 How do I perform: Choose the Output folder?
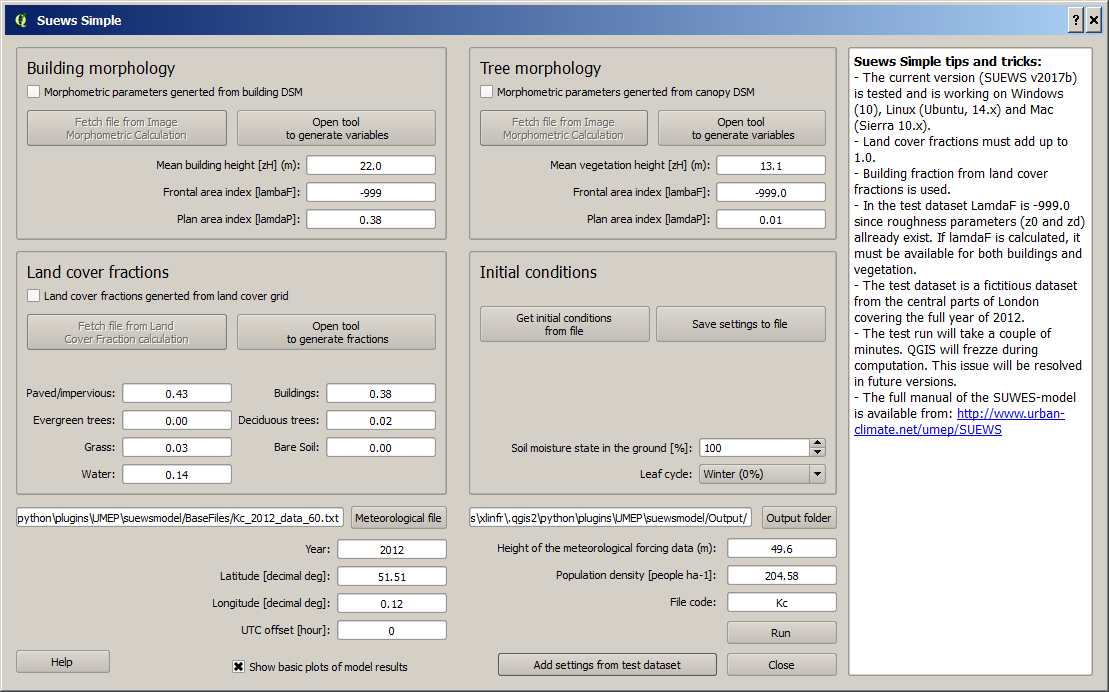(x=799, y=518)
